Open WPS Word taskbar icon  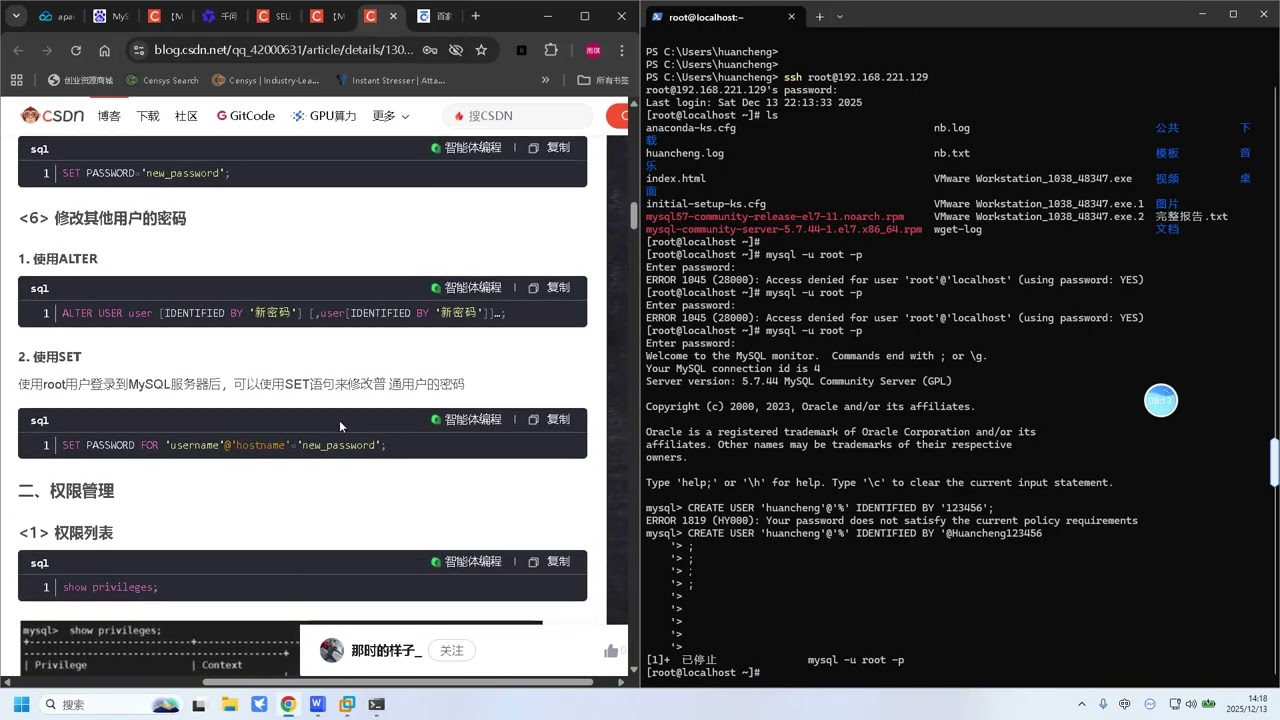pyautogui.click(x=317, y=705)
